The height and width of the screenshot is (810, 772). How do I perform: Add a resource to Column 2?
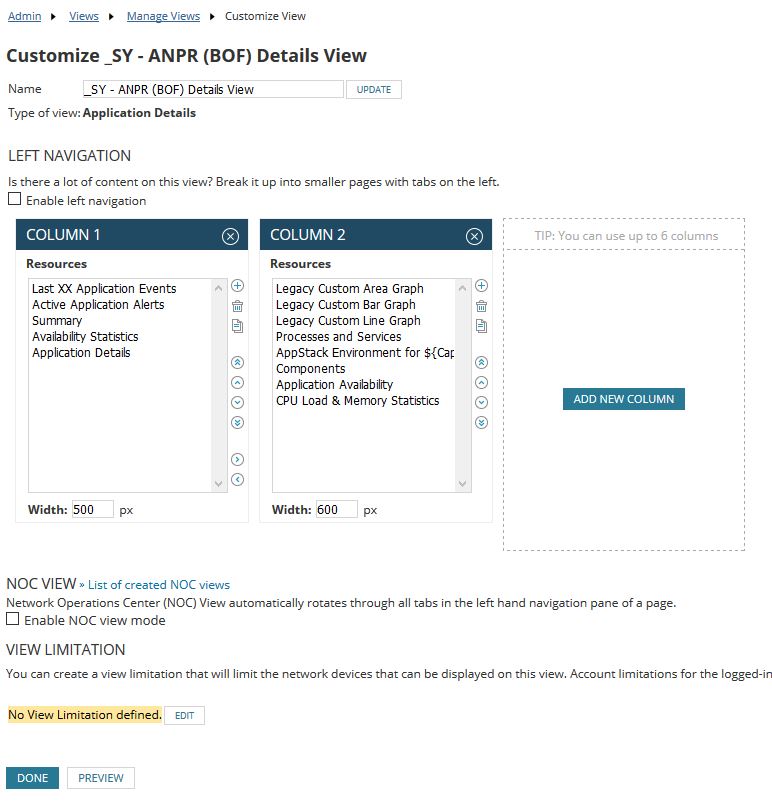click(x=481, y=286)
